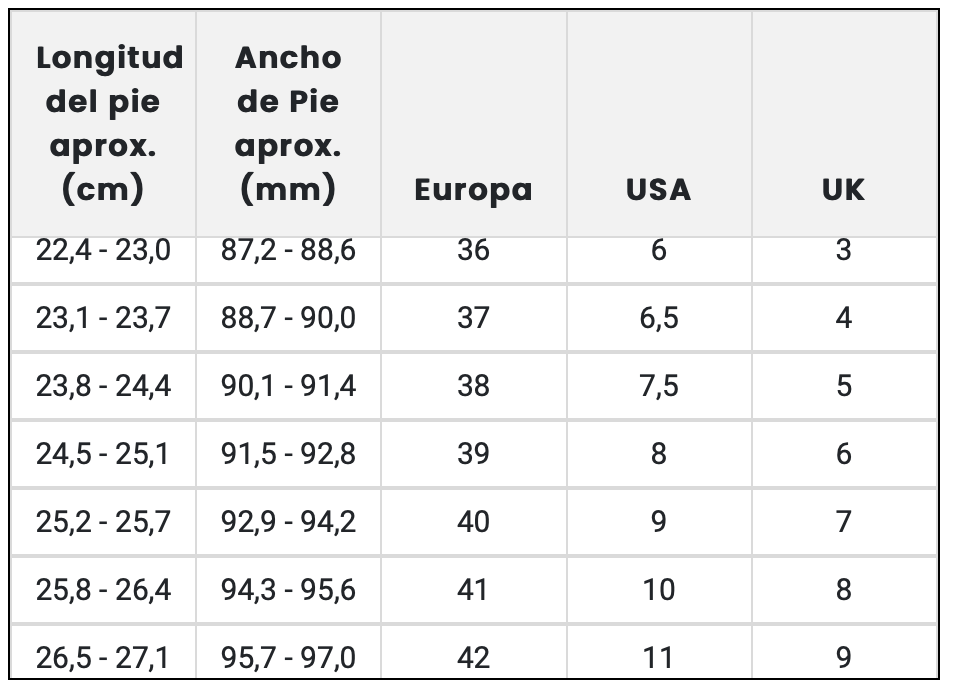
Task: Select USA size 6,5 cell
Action: [658, 318]
